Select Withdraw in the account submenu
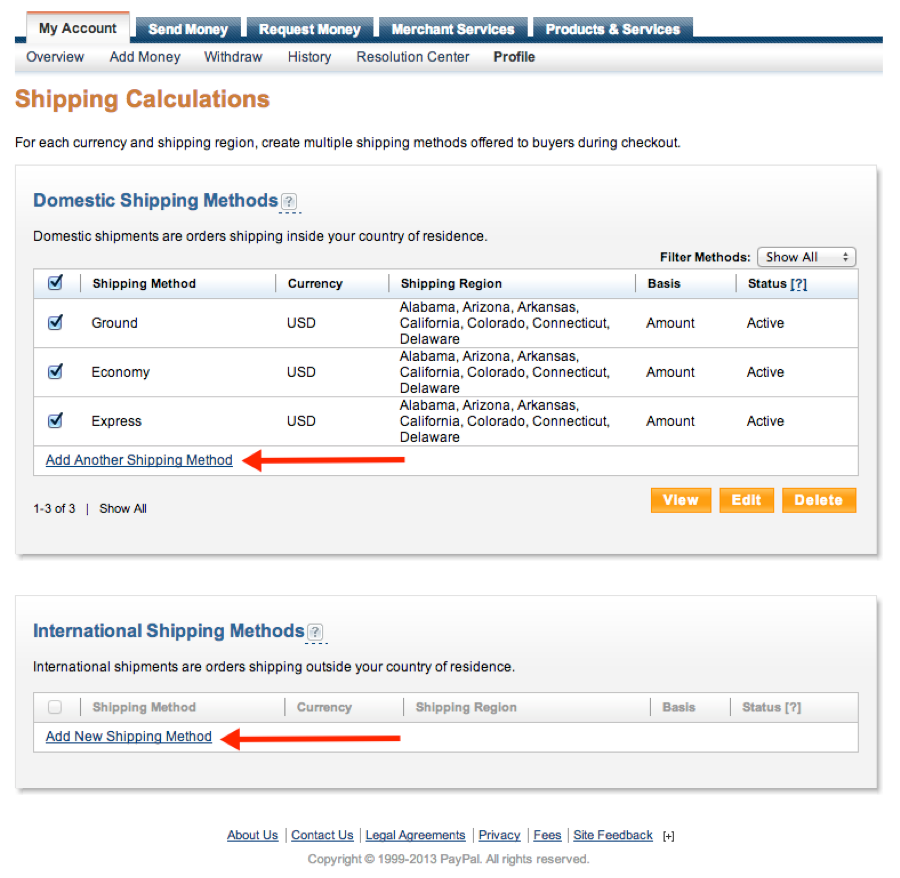 [233, 57]
